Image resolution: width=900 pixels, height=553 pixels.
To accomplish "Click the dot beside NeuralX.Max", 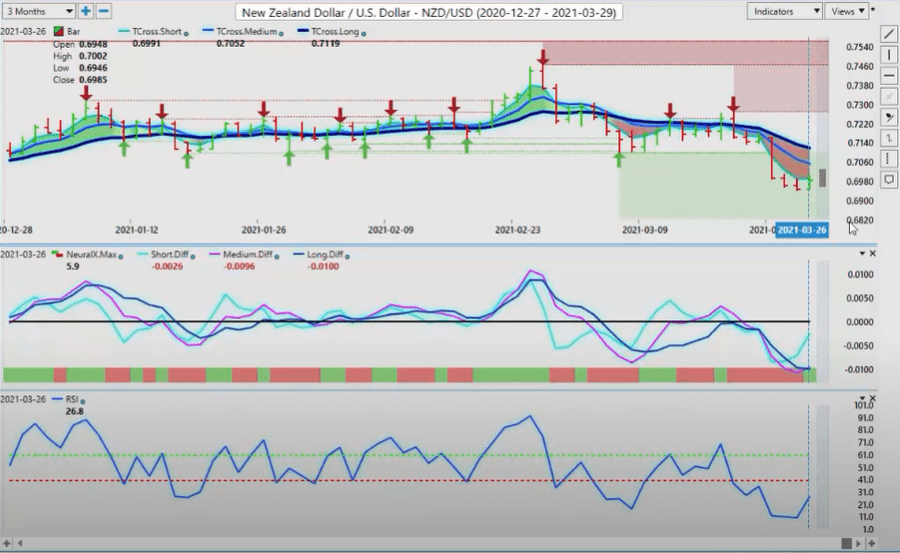I will [x=121, y=256].
